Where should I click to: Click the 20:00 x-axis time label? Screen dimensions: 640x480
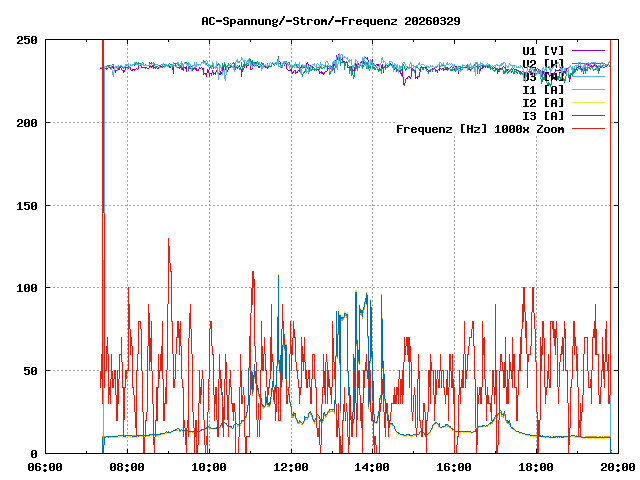pyautogui.click(x=617, y=466)
